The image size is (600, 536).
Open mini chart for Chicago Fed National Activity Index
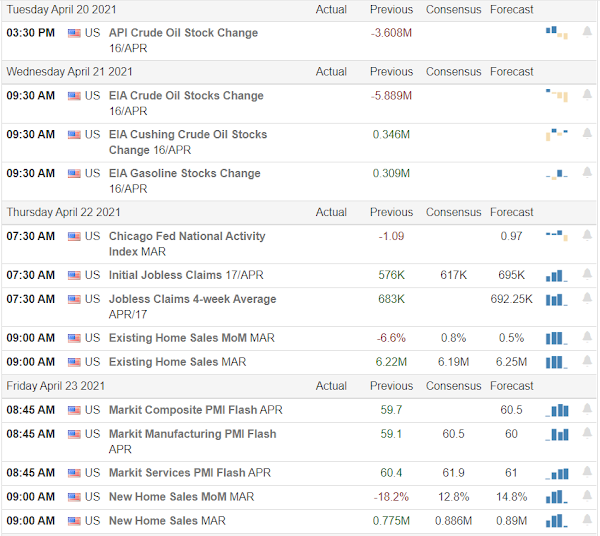pyautogui.click(x=557, y=235)
